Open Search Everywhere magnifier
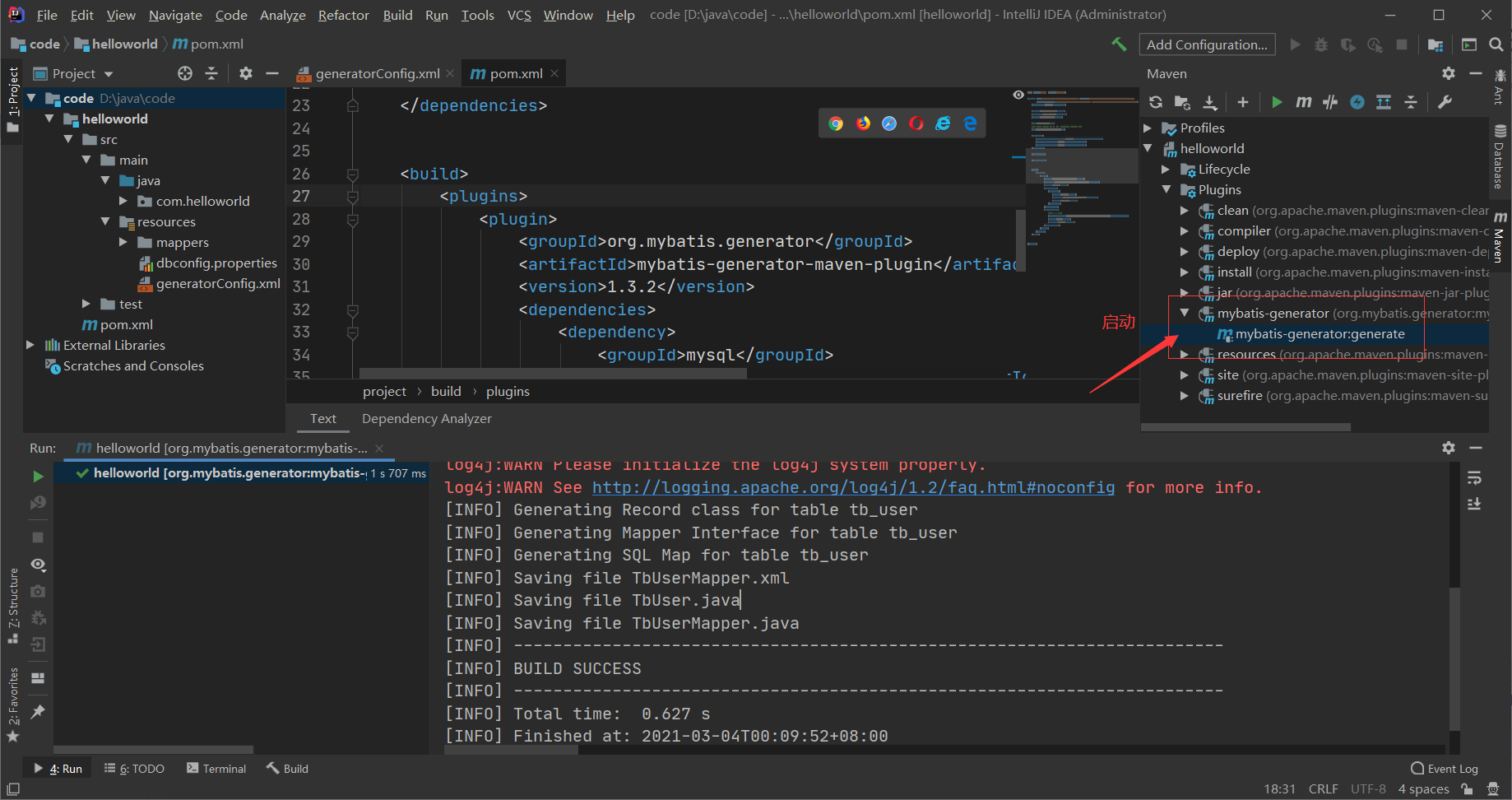 1496,44
